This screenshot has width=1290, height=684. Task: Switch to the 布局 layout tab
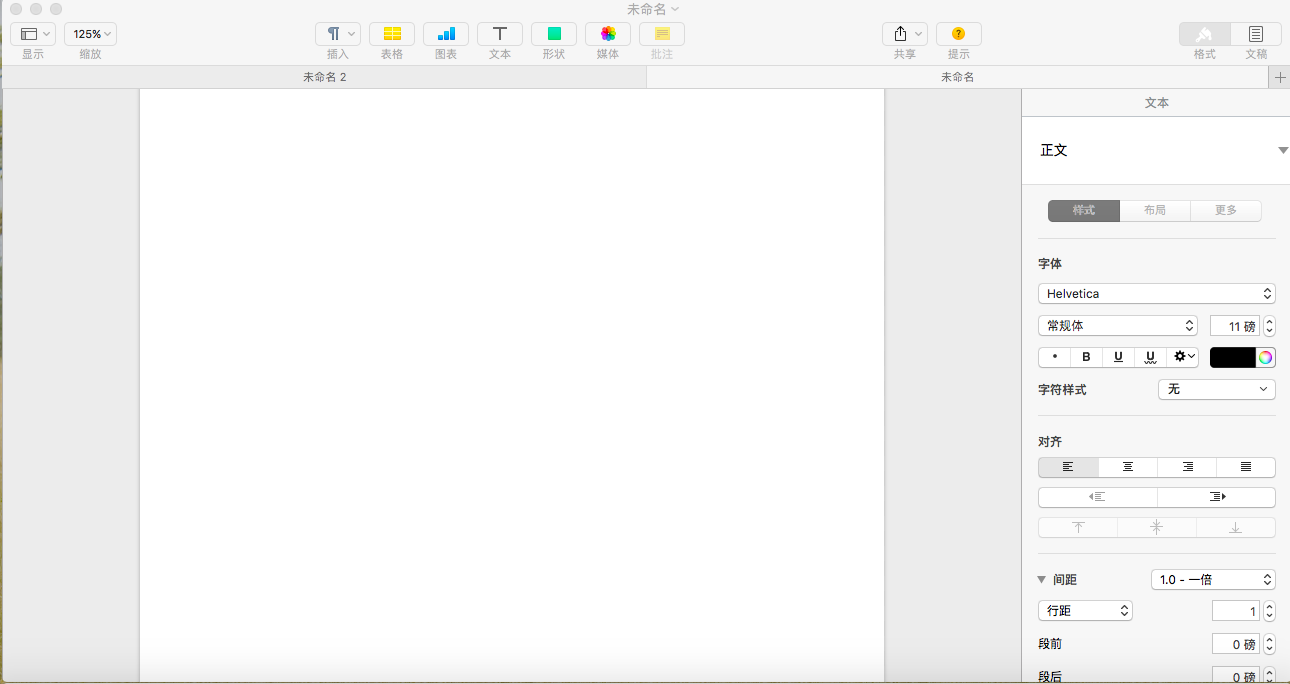pyautogui.click(x=1155, y=211)
